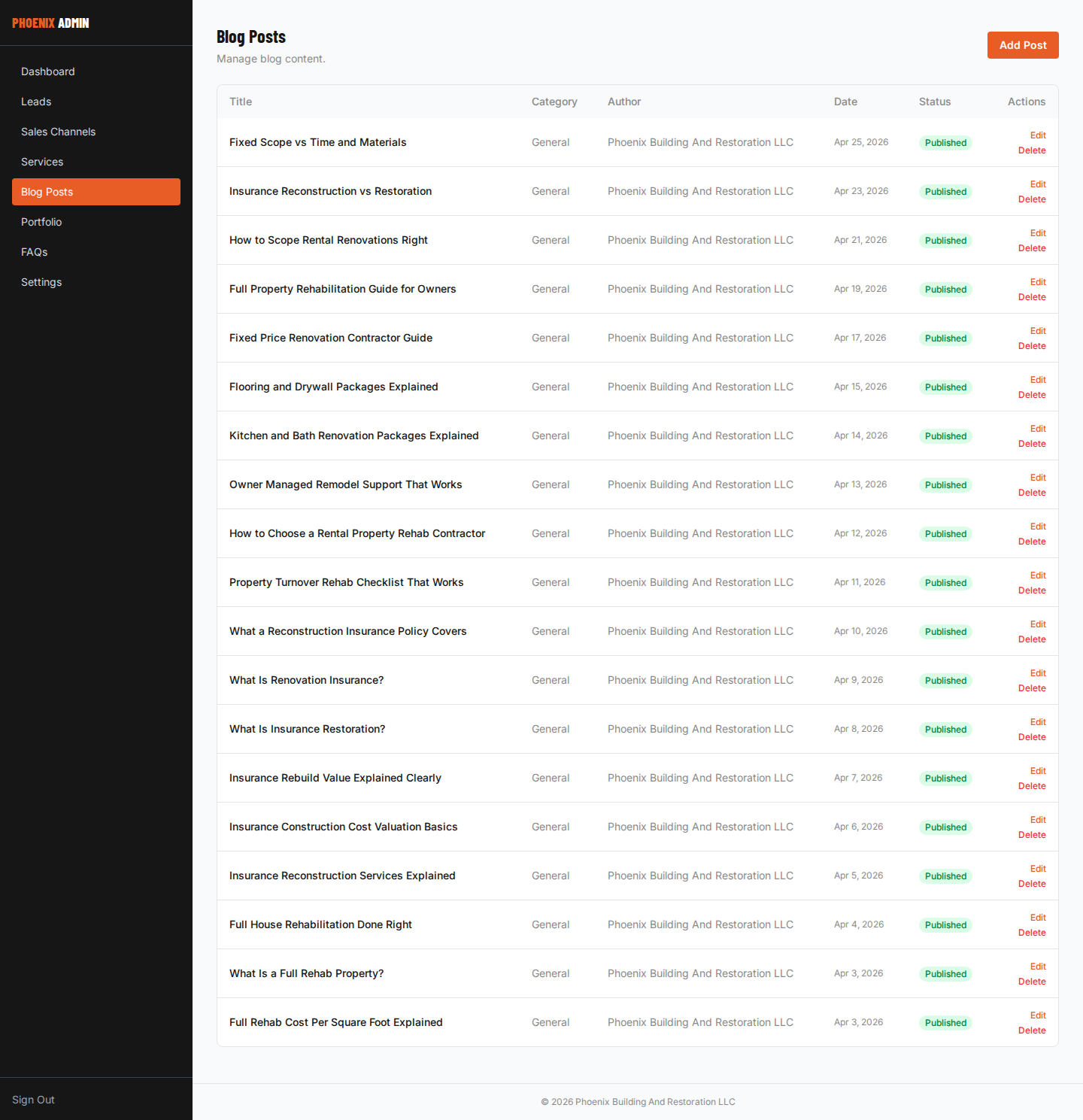Open Settings from the sidebar
1083x1120 pixels.
[x=96, y=282]
